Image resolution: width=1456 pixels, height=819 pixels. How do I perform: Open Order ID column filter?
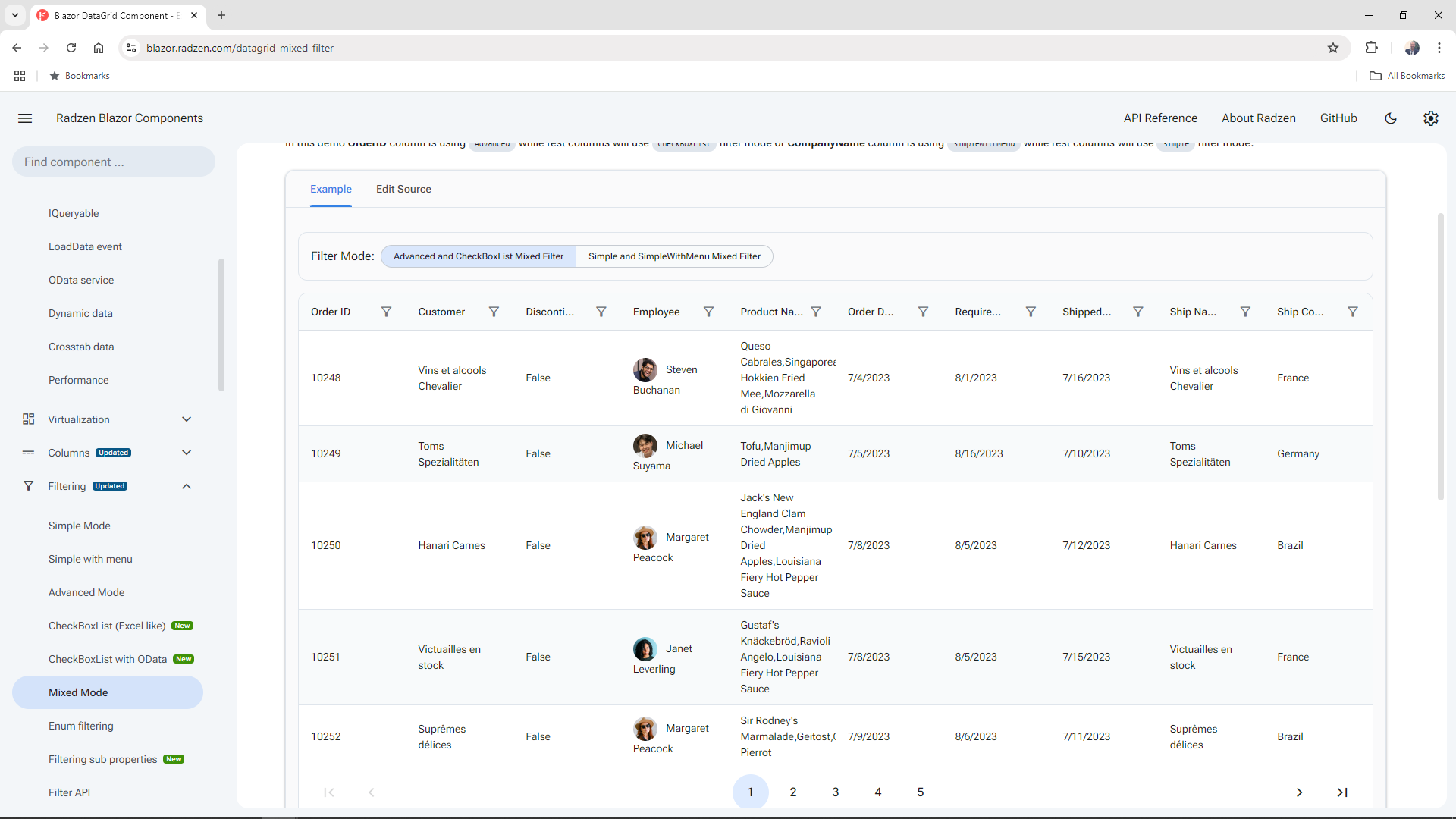click(386, 312)
